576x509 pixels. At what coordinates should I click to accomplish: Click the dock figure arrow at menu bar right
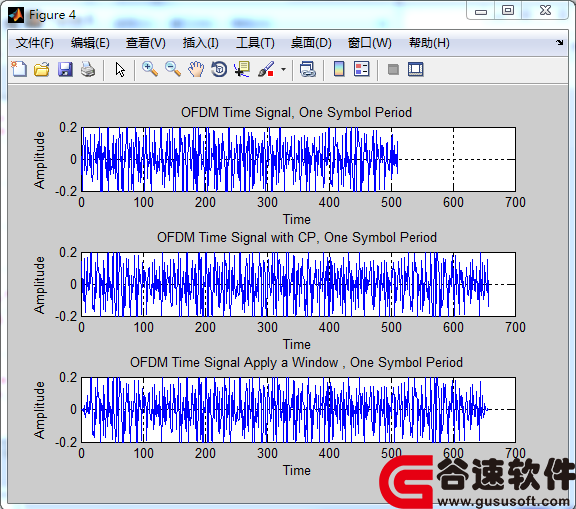coord(559,43)
